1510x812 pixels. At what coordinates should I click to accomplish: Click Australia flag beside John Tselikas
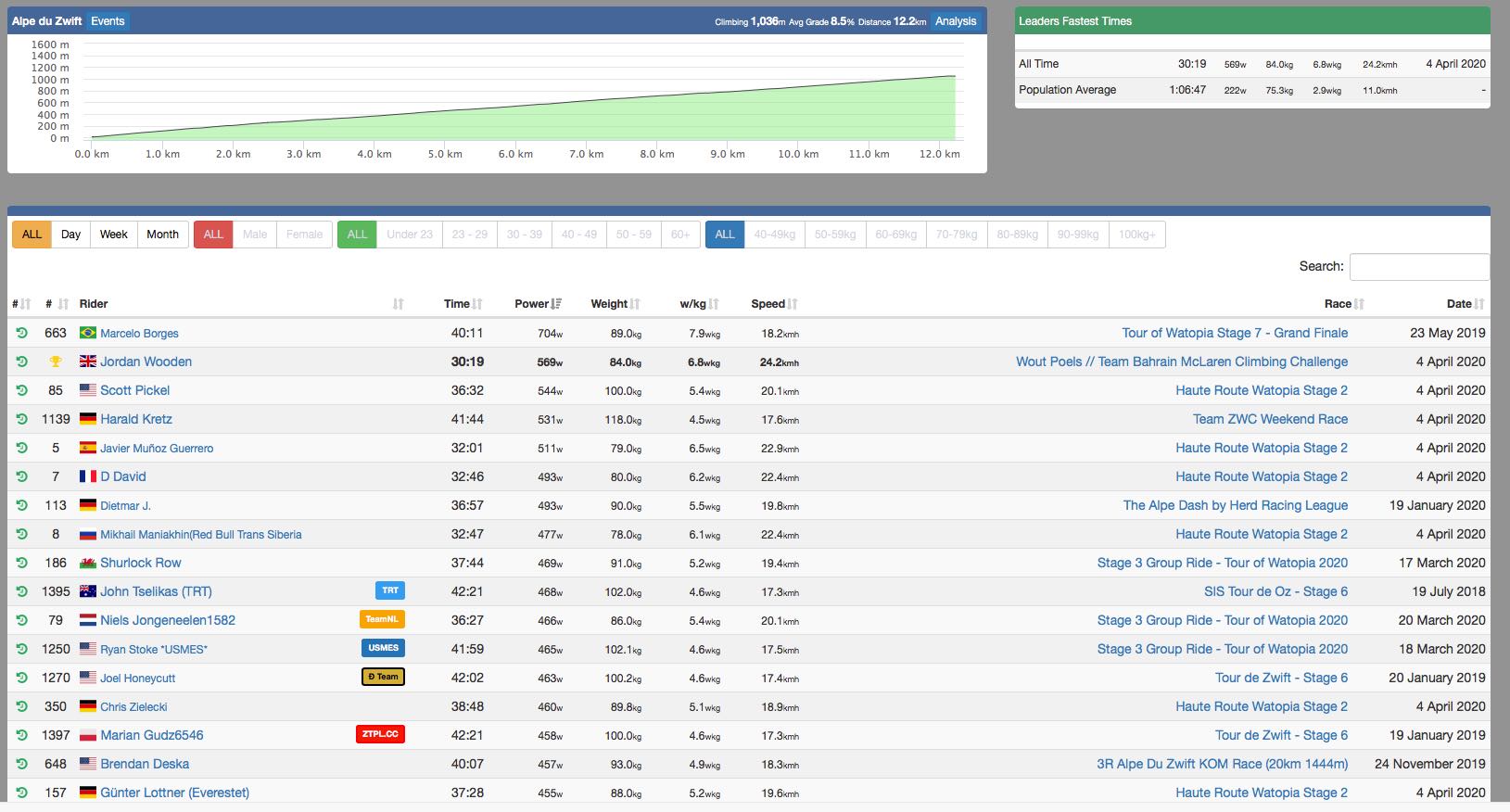tap(88, 591)
